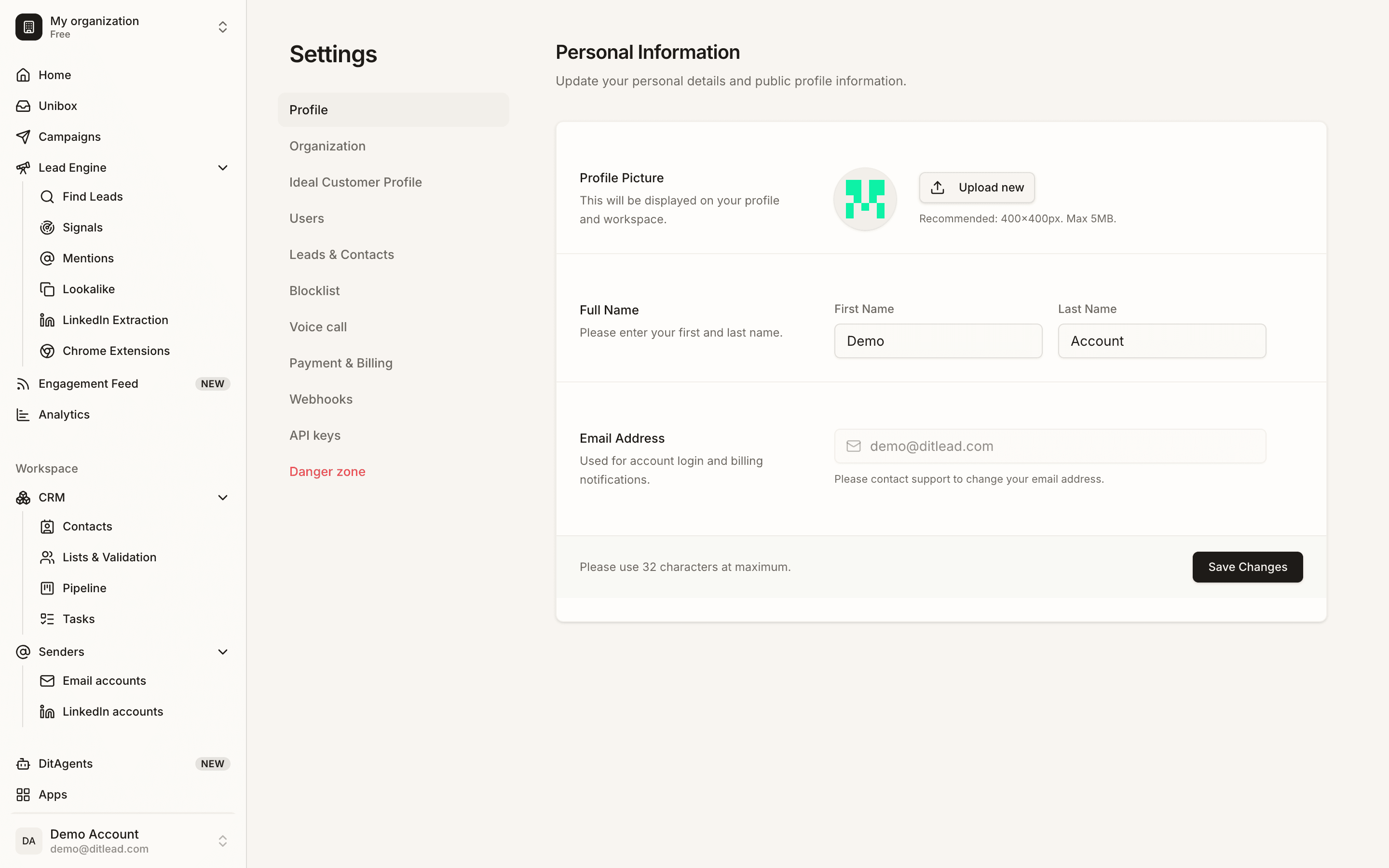Image resolution: width=1389 pixels, height=868 pixels.
Task: Focus the Last Name field
Action: 1162,341
